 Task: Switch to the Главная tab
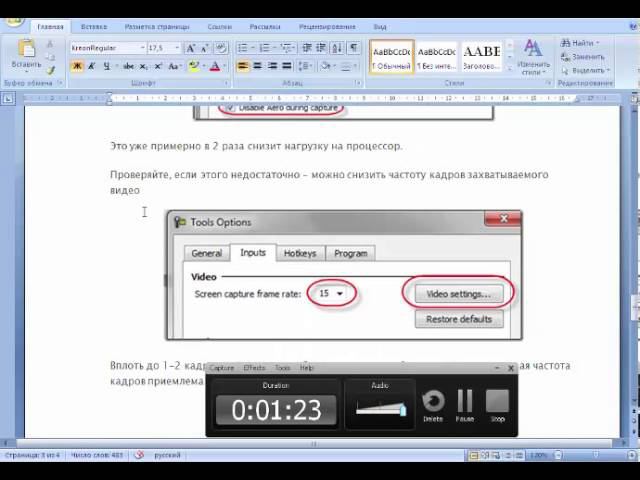click(x=51, y=27)
